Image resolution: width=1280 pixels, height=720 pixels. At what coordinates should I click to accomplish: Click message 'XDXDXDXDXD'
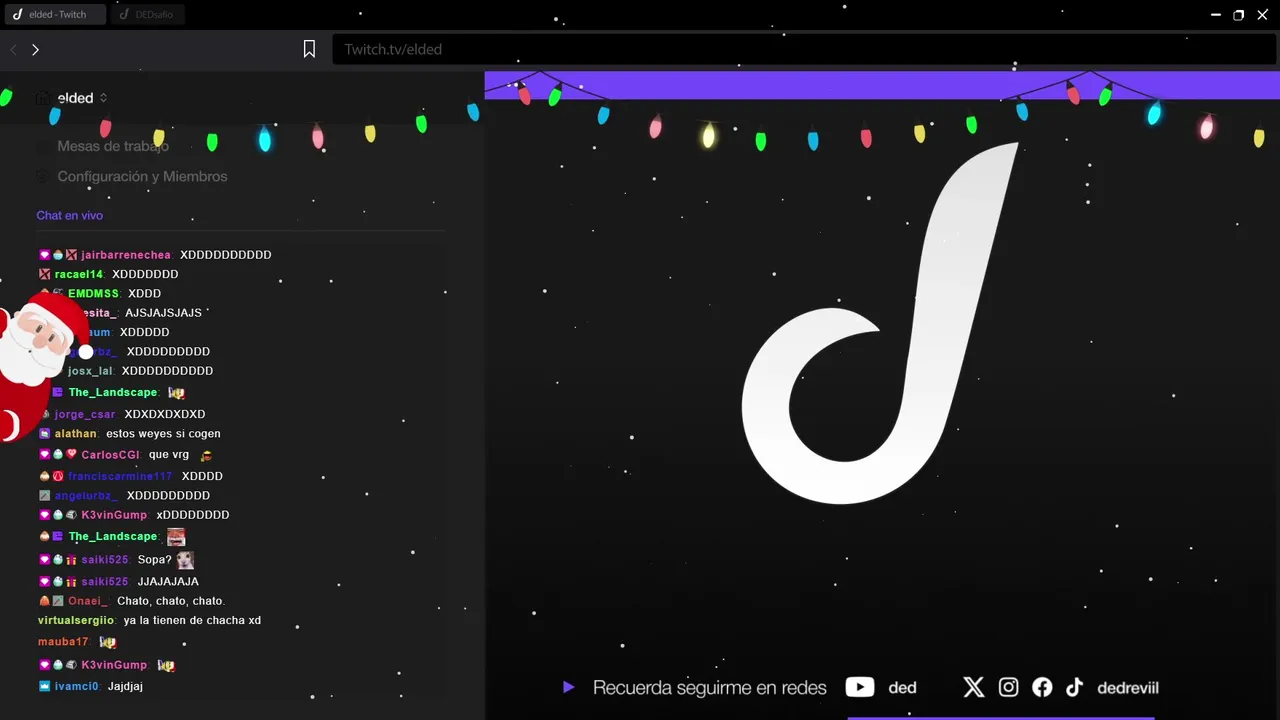[165, 414]
